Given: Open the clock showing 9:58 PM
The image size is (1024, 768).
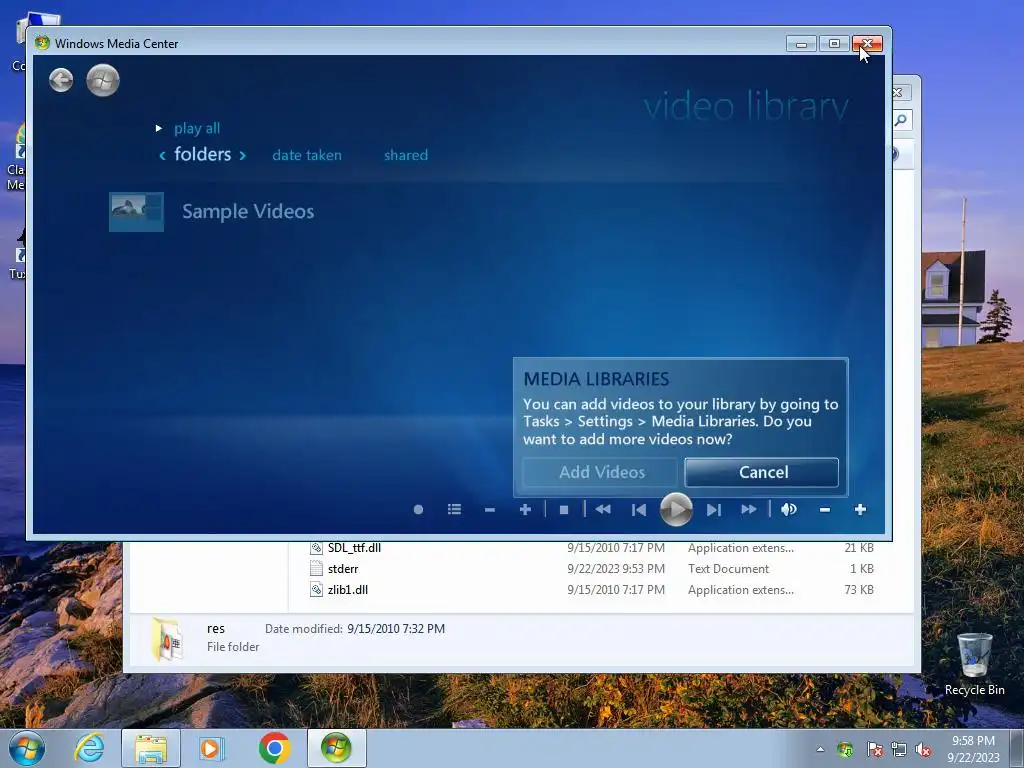Looking at the screenshot, I should (x=973, y=749).
